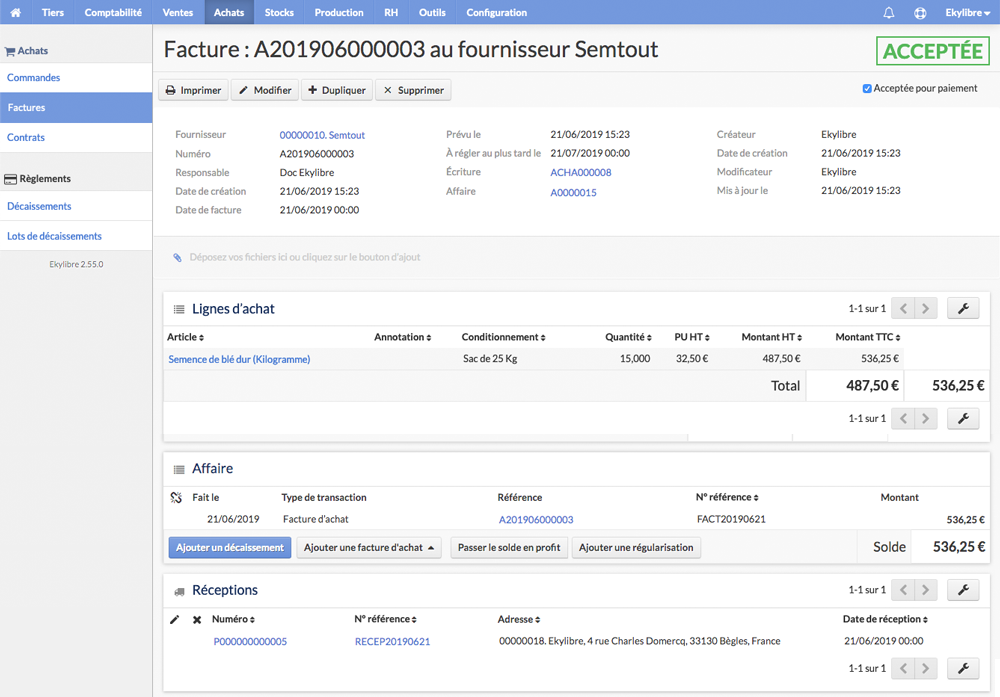Open the wrench settings for Réceptions header

tap(963, 590)
